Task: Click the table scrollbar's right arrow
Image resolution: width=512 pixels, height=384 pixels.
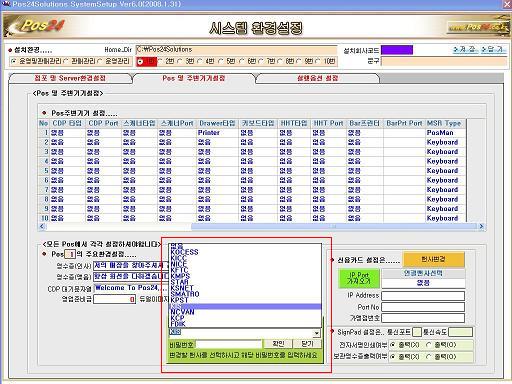Action: point(481,227)
